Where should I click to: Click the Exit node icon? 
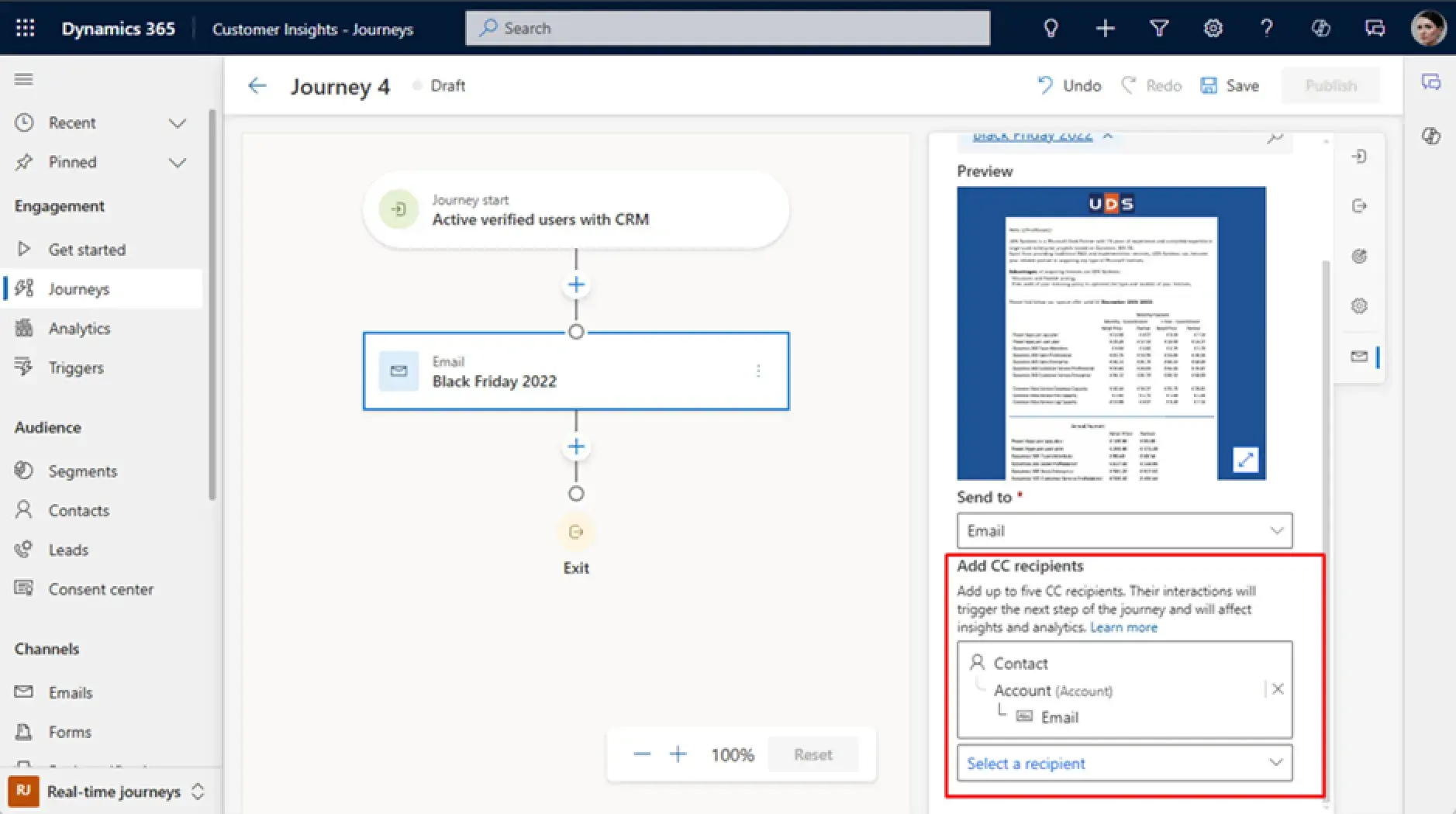click(576, 532)
